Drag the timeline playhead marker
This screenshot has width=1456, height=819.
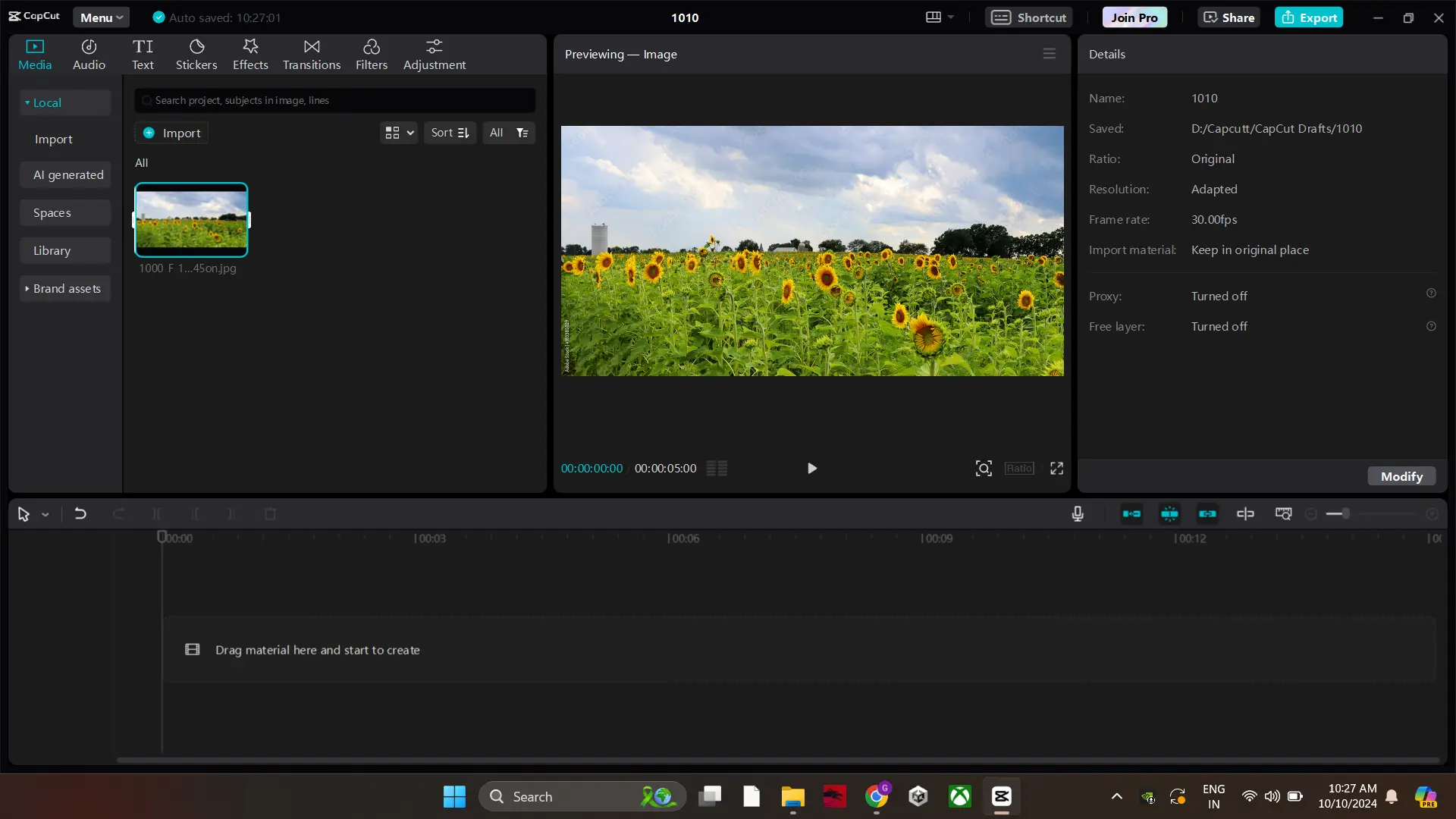[x=162, y=536]
